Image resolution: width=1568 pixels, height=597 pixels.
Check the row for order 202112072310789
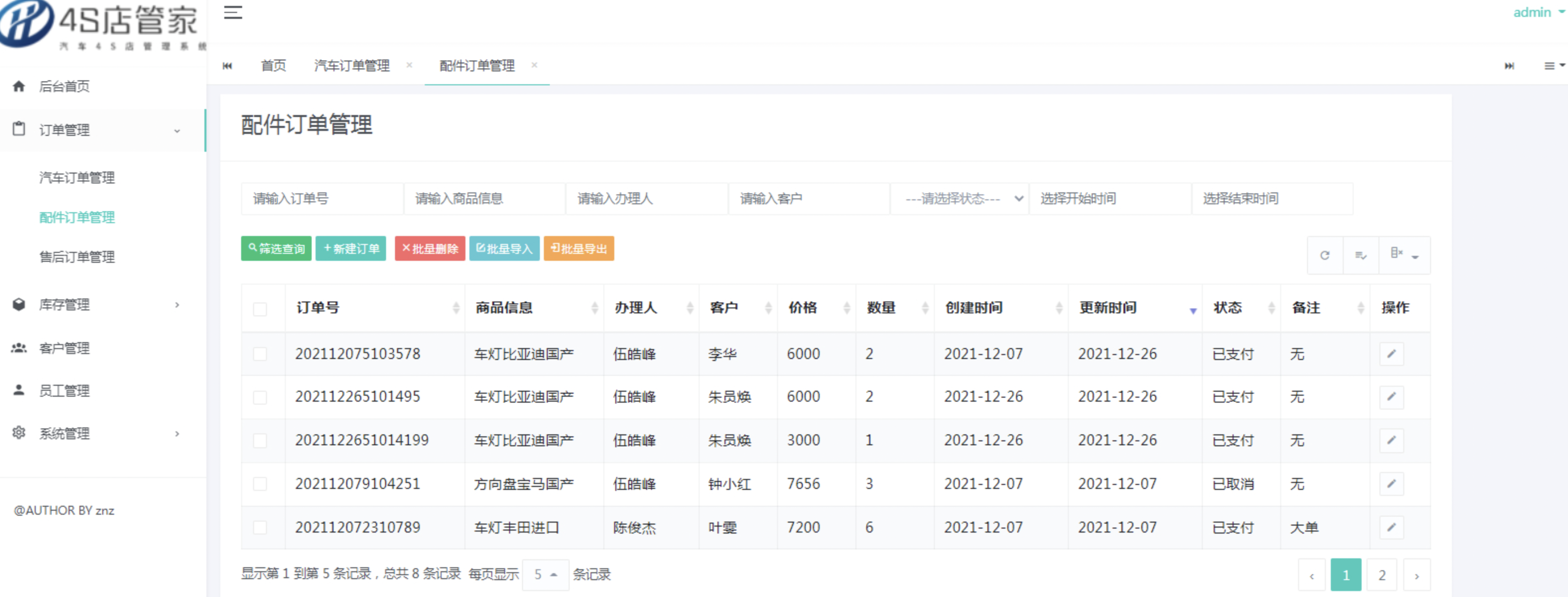click(260, 527)
